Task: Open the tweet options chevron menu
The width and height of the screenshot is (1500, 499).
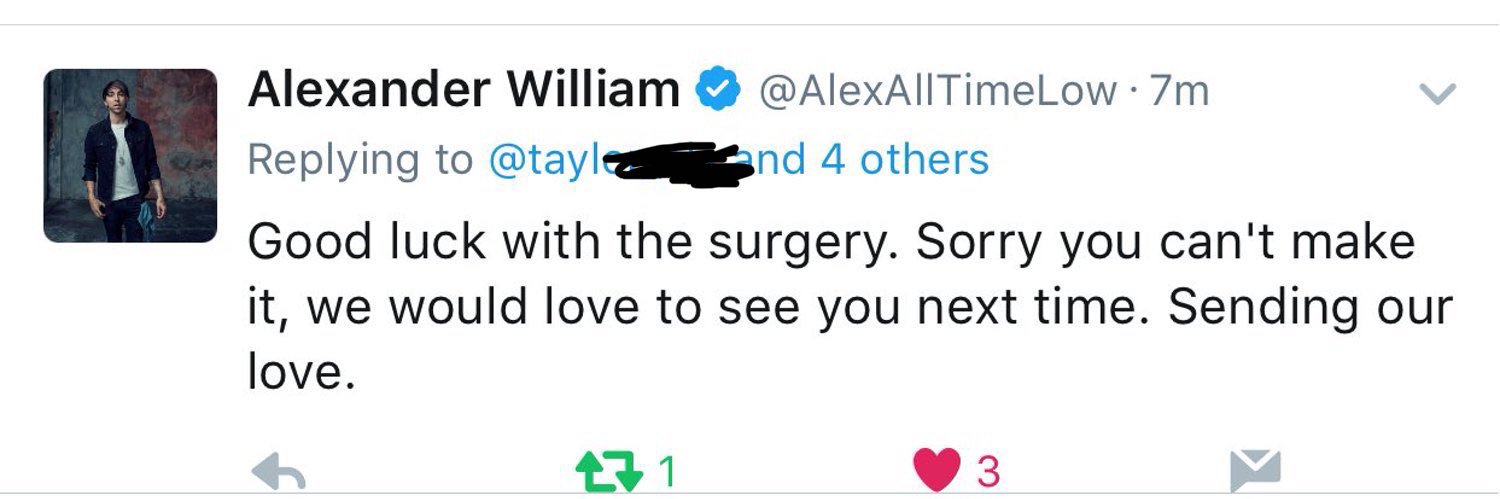Action: coord(1438,93)
